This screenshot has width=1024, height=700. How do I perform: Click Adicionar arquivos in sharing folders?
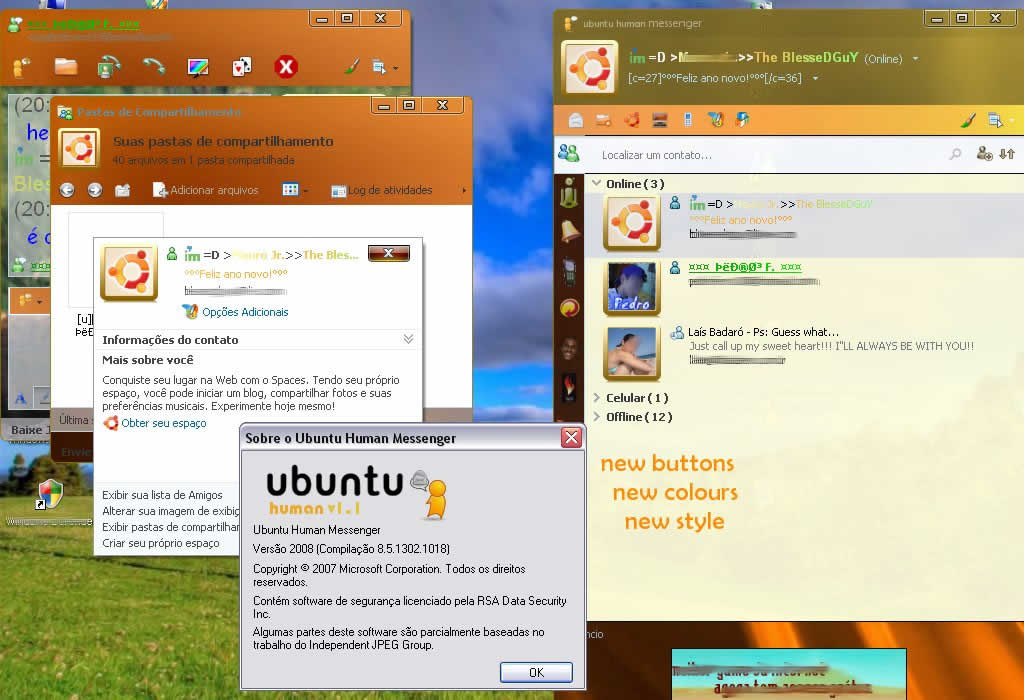(206, 190)
